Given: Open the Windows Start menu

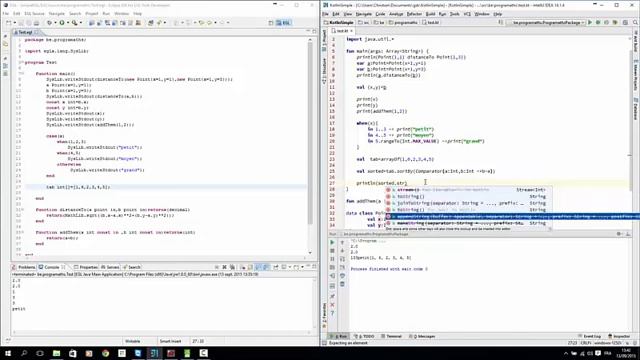Looking at the screenshot, I should point(8,353).
